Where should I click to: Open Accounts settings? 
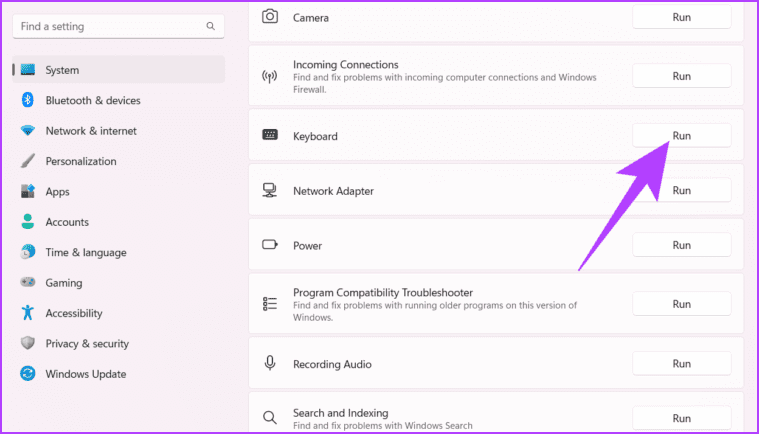(x=119, y=222)
